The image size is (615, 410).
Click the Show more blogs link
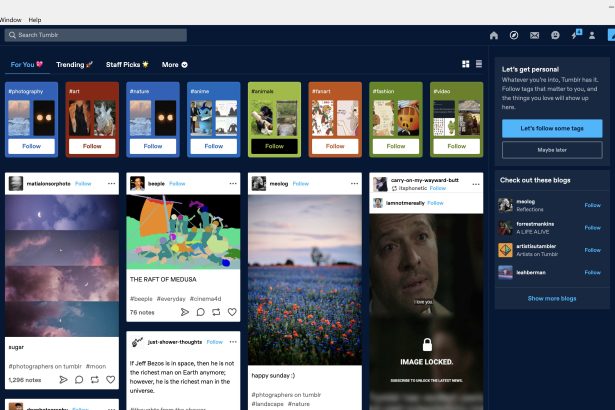pyautogui.click(x=552, y=298)
